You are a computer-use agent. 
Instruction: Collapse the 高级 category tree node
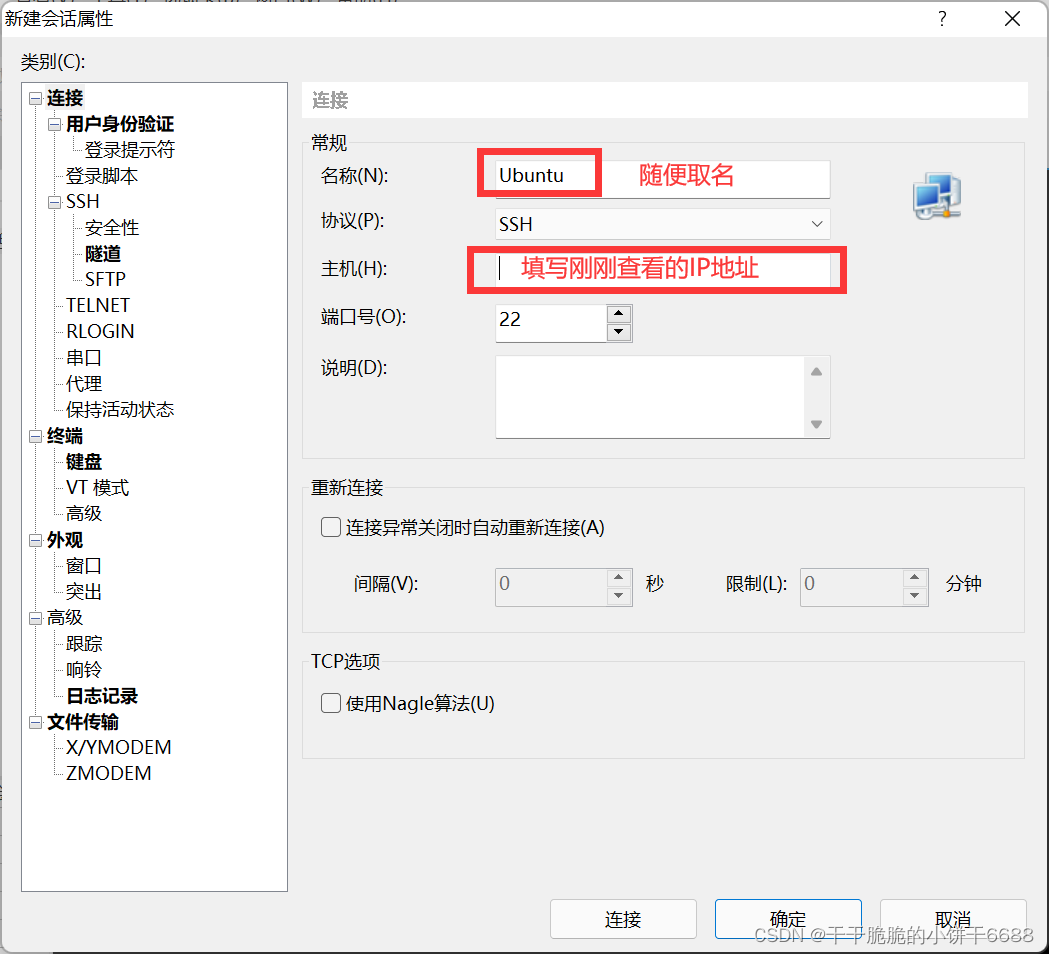click(x=35, y=618)
